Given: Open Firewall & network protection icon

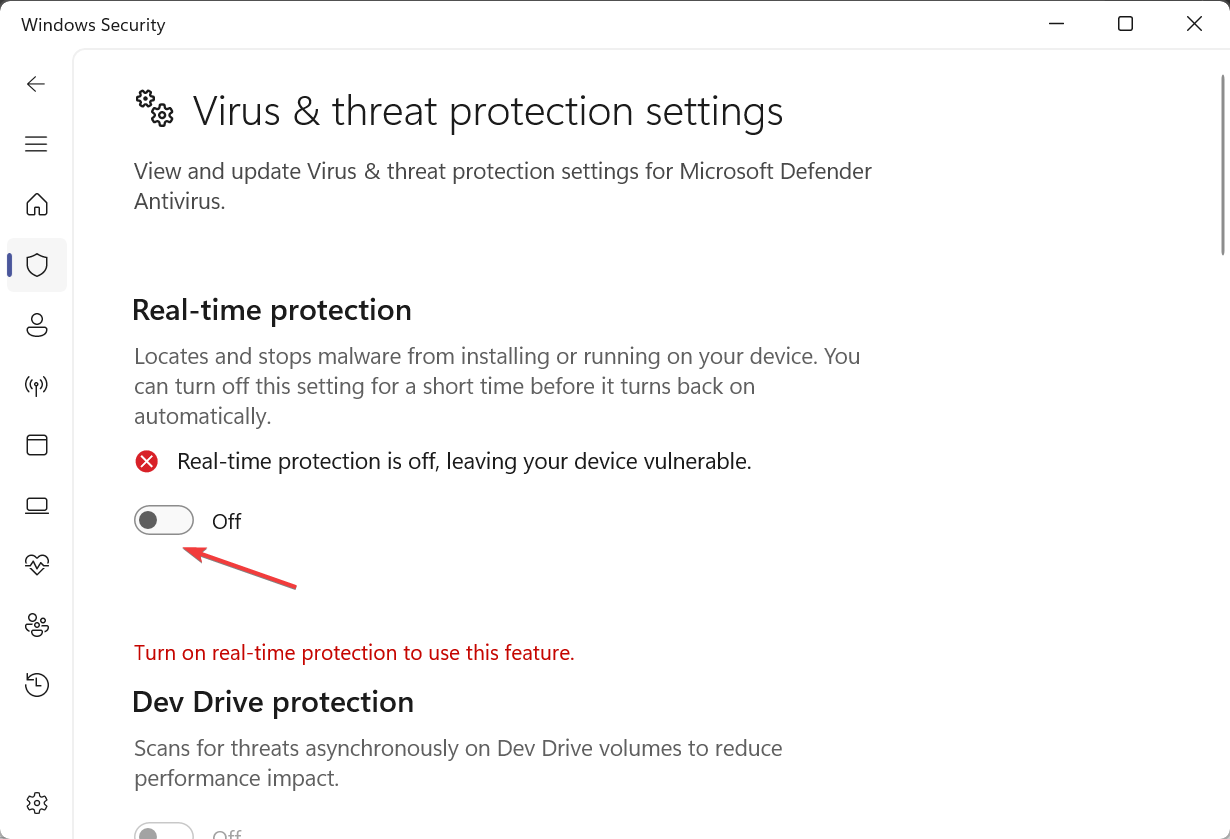Looking at the screenshot, I should click(x=37, y=386).
